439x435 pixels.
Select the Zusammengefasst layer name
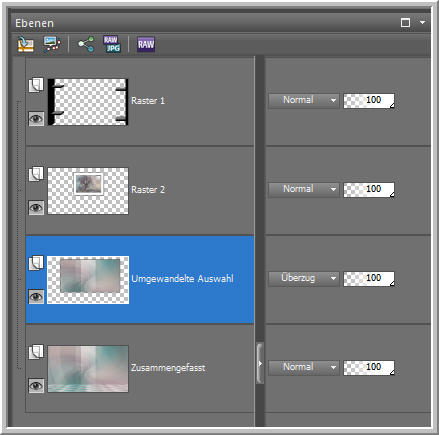point(168,368)
